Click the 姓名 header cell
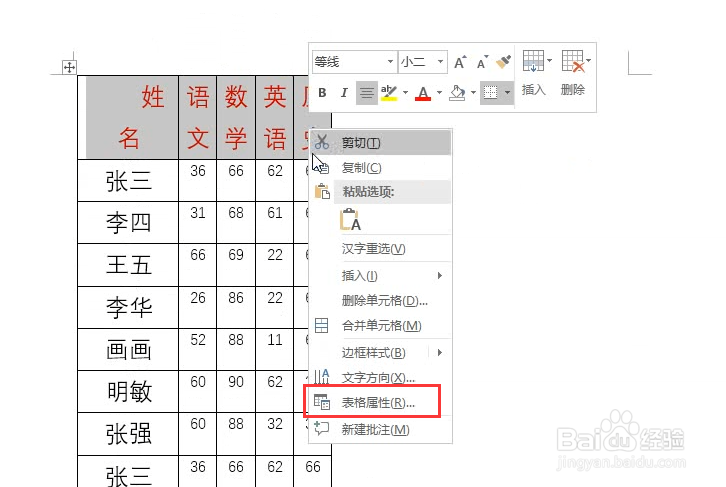Image resolution: width=726 pixels, height=487 pixels. pos(128,118)
